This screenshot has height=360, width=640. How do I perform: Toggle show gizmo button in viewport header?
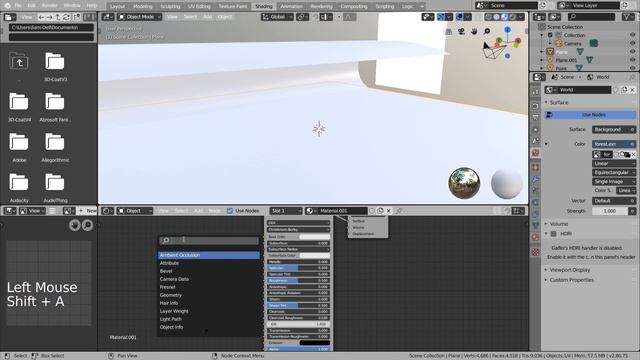[x=441, y=17]
